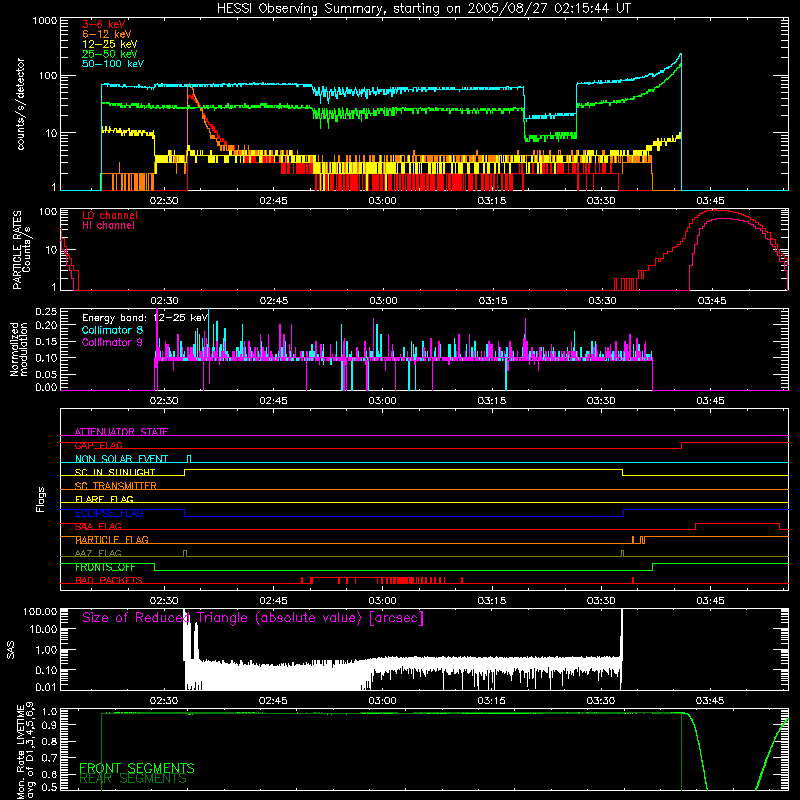The image size is (800, 800).
Task: Click the SC_TRANSMITTER flag label
Action: (x=116, y=486)
